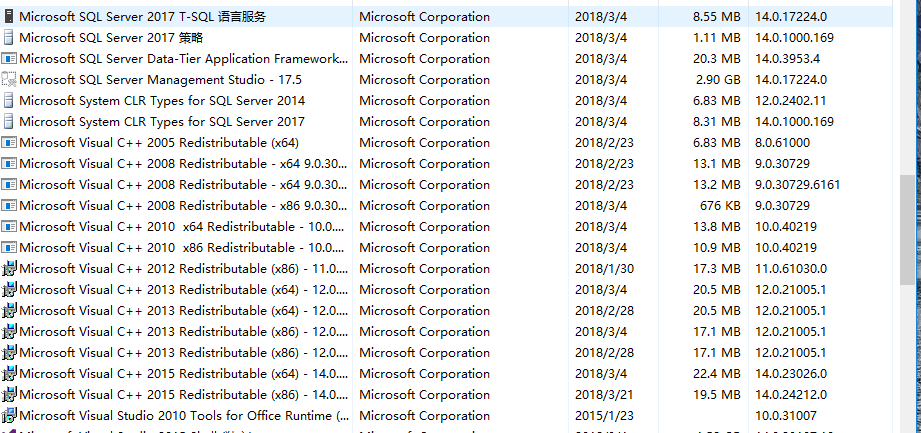
Task: Click the Visual Studio 2010 Tools for Office Runtime icon
Action: 9,416
